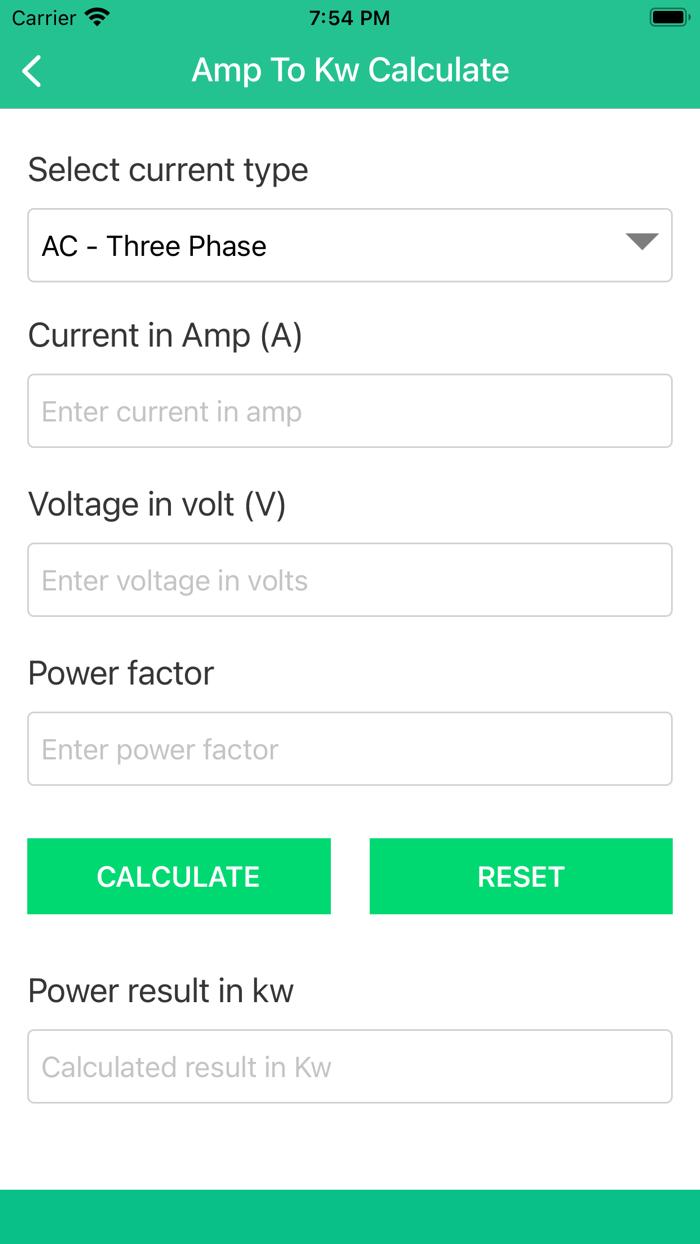Tap the Wi-Fi icon in status bar

96,16
